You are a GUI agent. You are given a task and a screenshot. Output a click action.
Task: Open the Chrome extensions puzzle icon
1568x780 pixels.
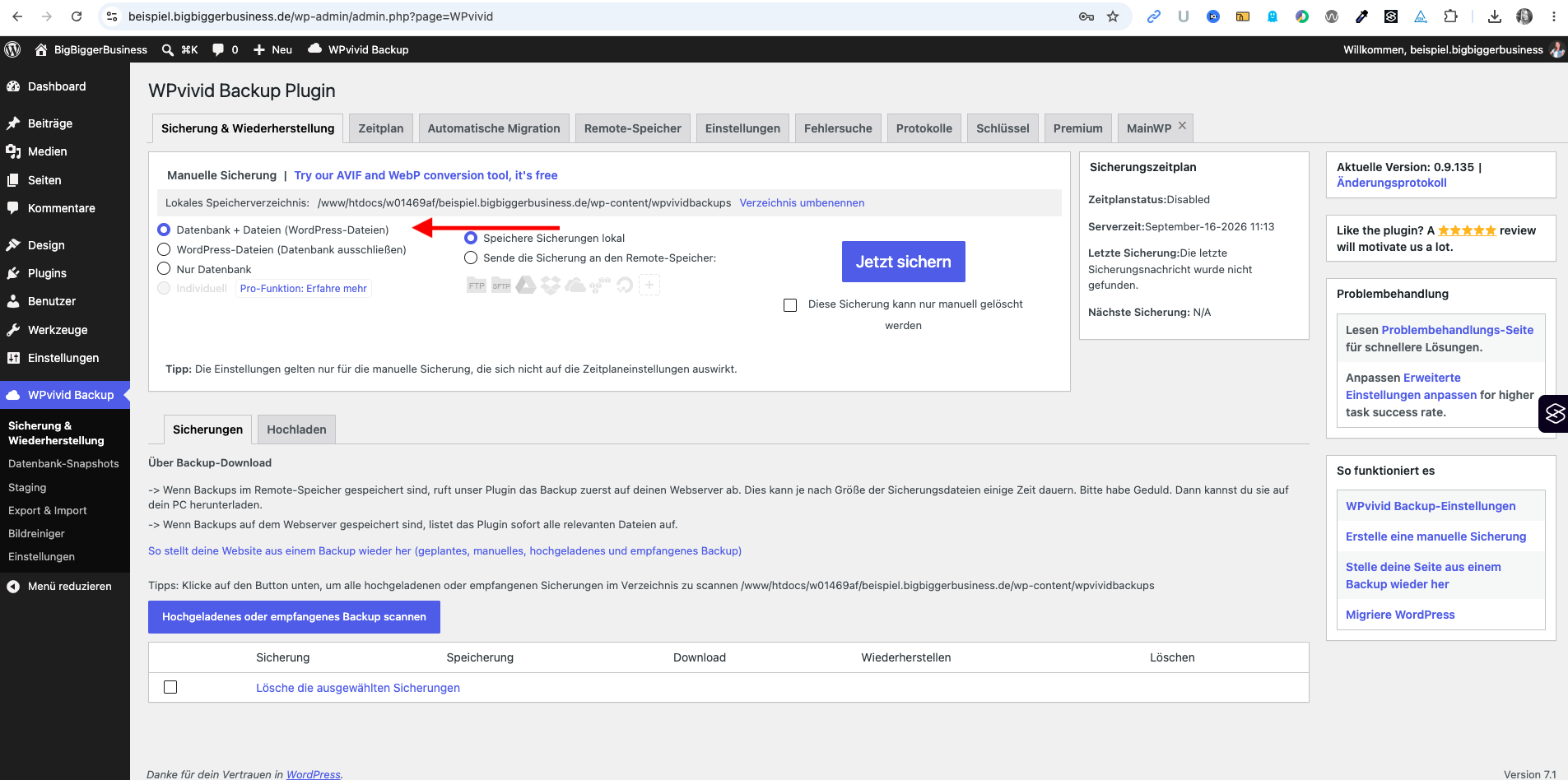click(x=1450, y=16)
